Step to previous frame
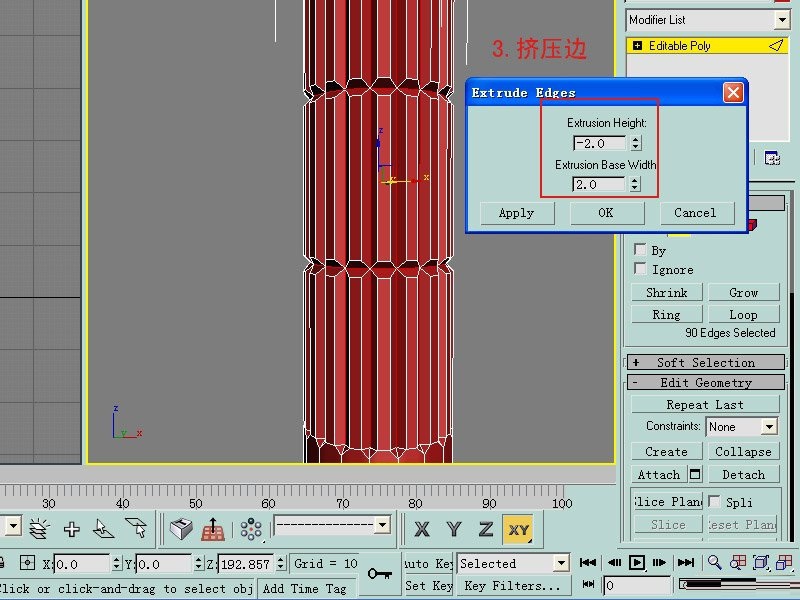This screenshot has width=800, height=600. 615,563
